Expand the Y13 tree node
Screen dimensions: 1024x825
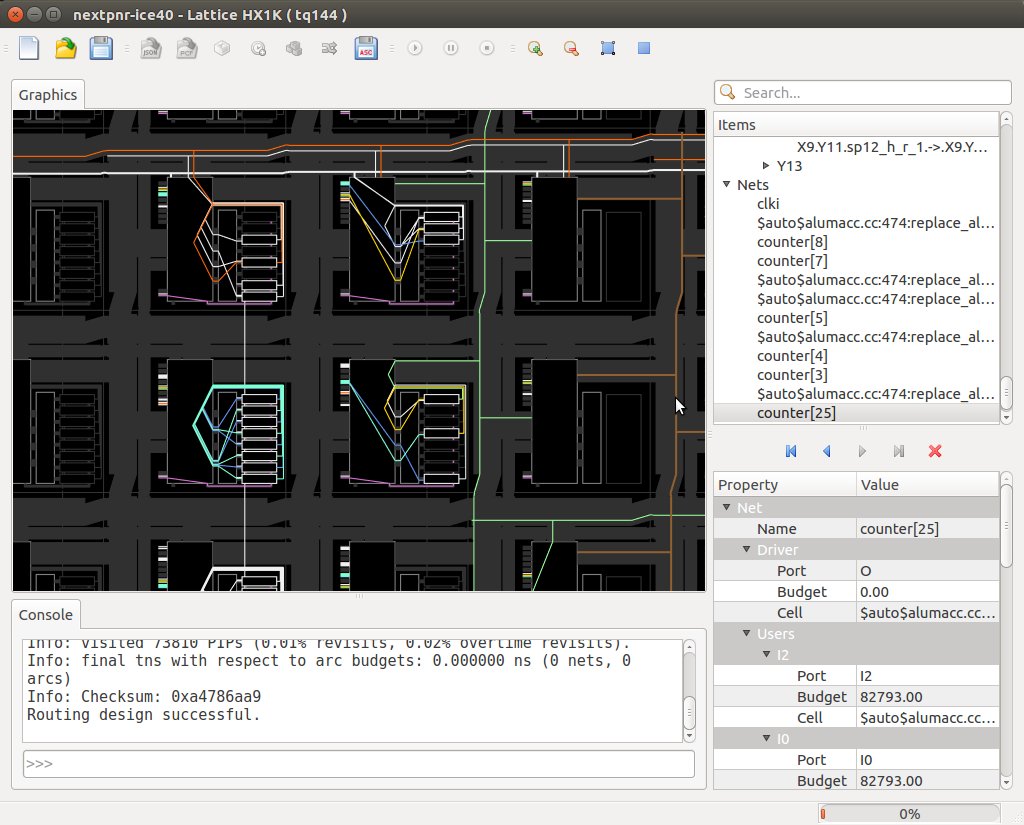pos(766,166)
